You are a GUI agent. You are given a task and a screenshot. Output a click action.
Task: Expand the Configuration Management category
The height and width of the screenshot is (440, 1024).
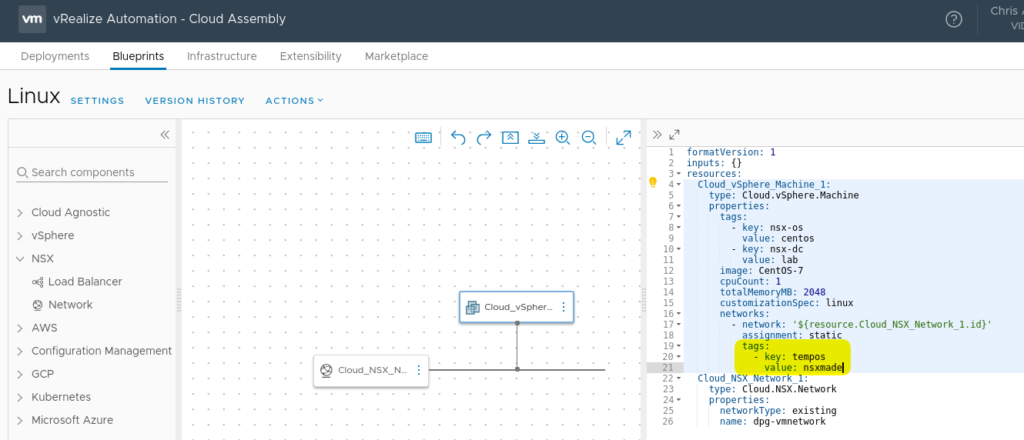(20, 351)
